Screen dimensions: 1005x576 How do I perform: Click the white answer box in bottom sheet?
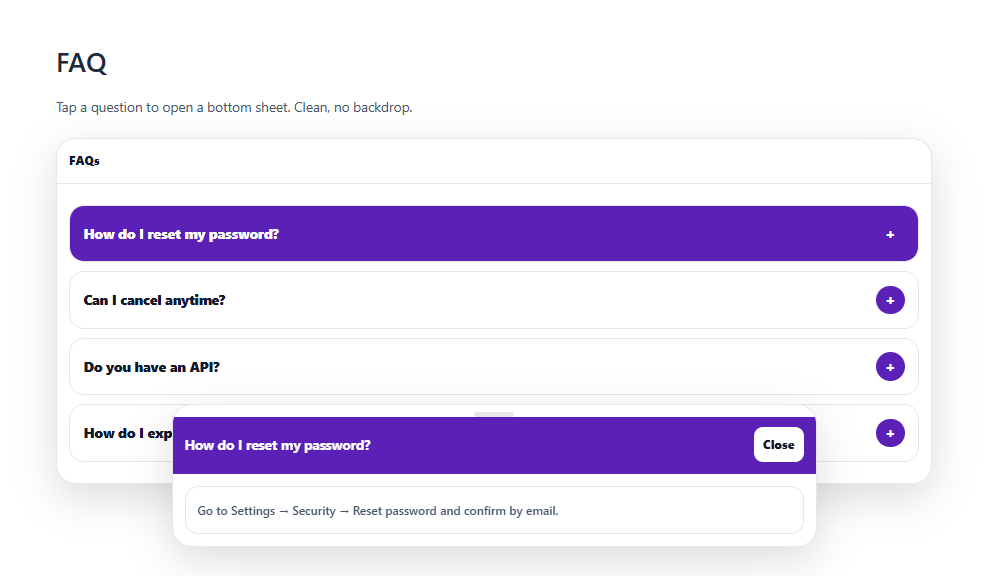(680, 510)
